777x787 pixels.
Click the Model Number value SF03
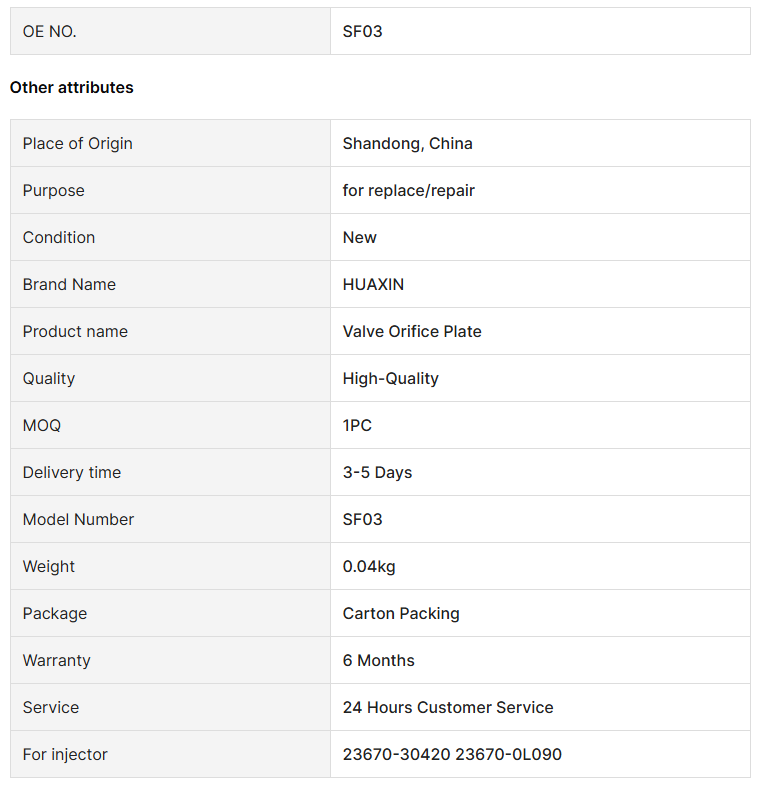(x=362, y=519)
